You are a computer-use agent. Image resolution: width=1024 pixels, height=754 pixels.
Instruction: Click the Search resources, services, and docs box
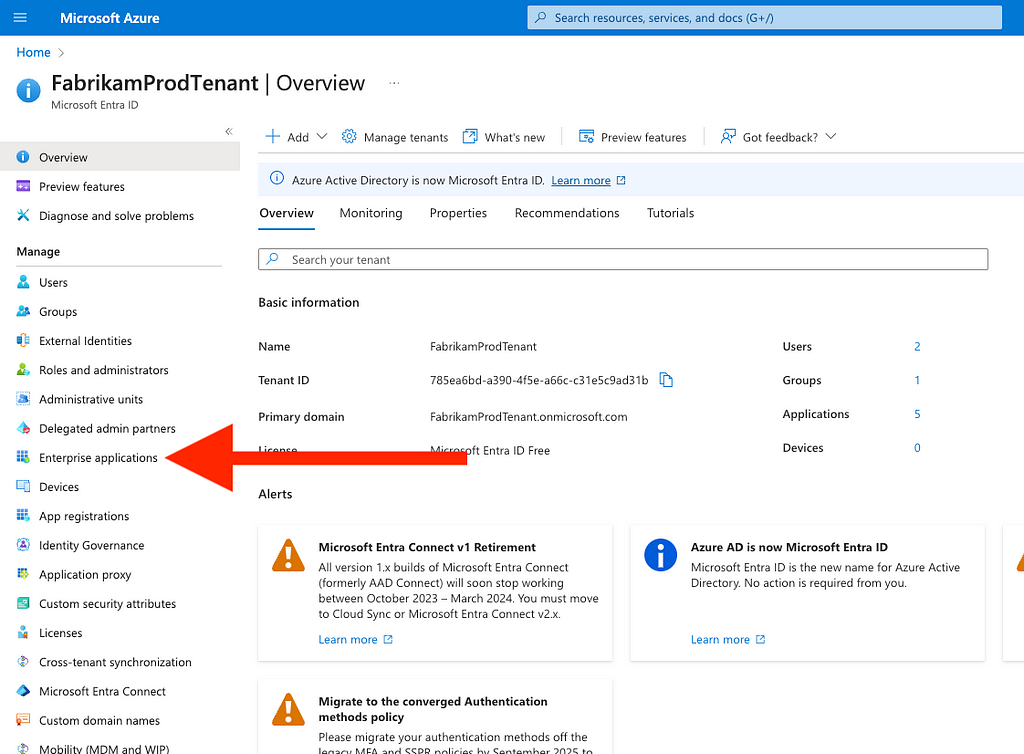[x=764, y=18]
